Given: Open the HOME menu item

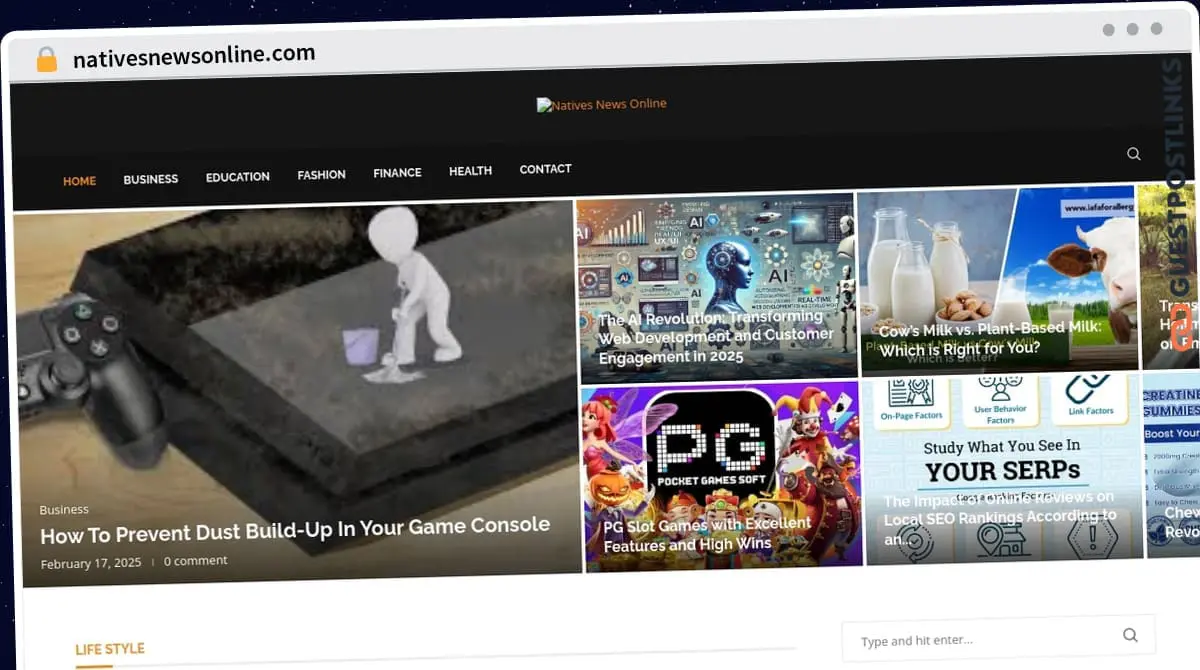Looking at the screenshot, I should (x=80, y=181).
